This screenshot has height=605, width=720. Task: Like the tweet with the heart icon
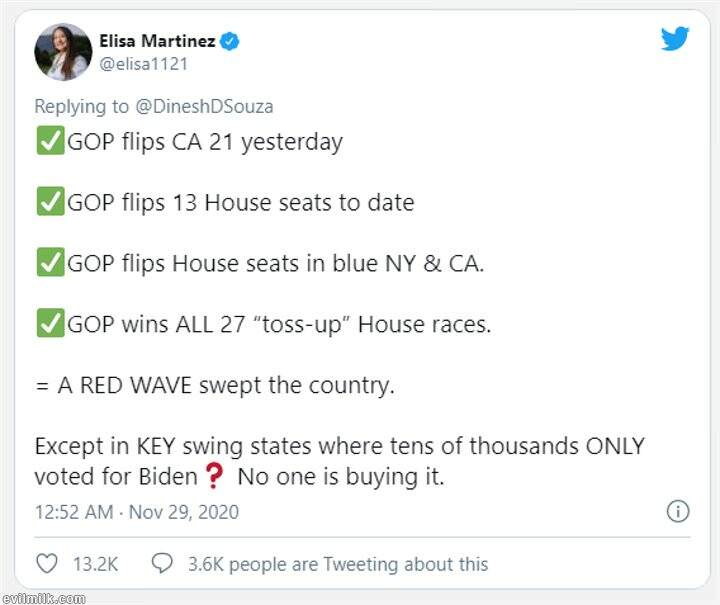click(x=47, y=564)
